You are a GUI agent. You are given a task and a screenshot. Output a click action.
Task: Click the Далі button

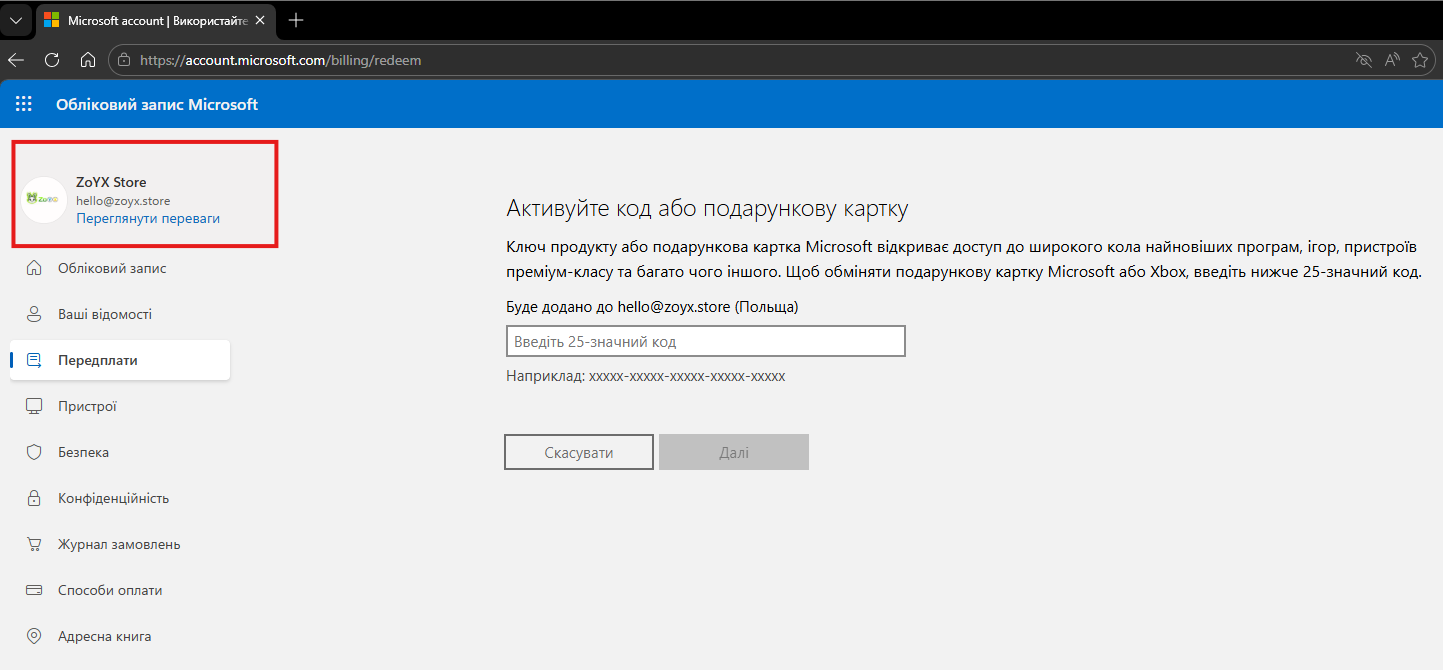pos(734,452)
